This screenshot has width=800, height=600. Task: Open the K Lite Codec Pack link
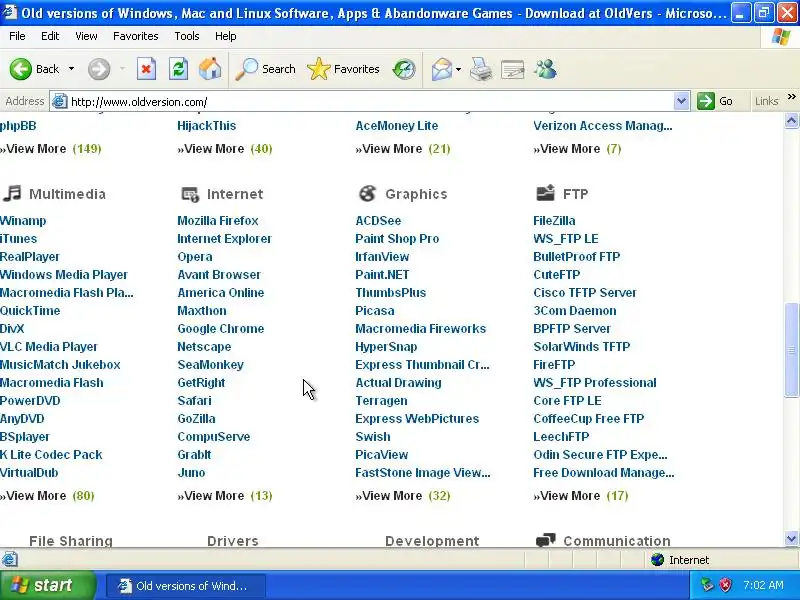click(51, 455)
